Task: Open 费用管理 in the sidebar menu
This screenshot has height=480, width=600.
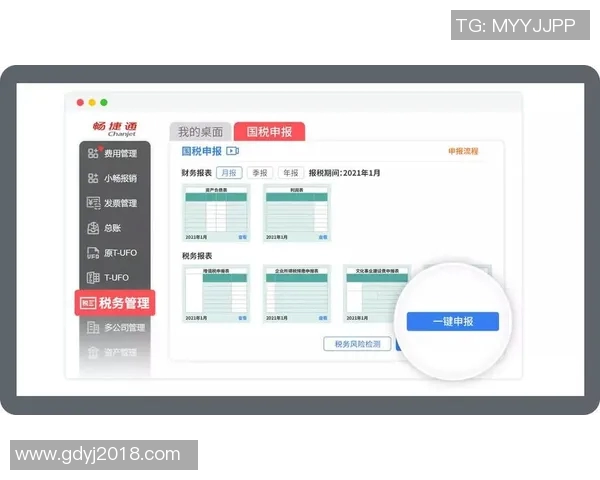Action: (x=115, y=153)
